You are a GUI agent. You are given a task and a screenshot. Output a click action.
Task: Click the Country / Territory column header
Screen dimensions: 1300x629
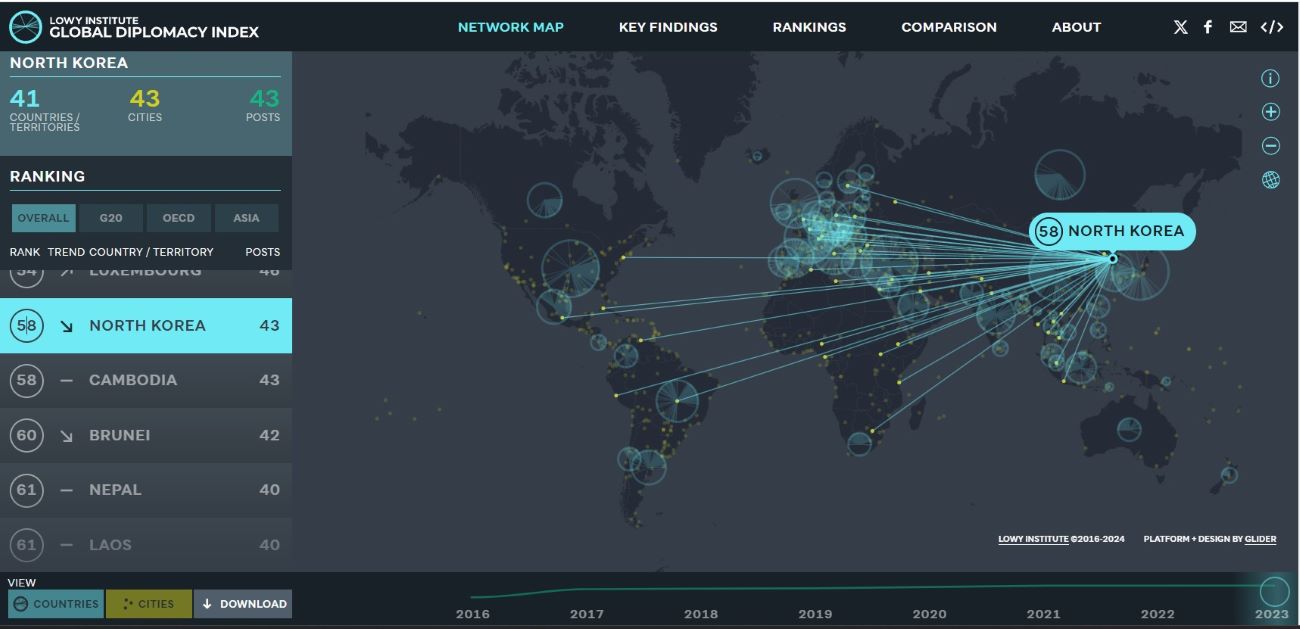click(151, 252)
